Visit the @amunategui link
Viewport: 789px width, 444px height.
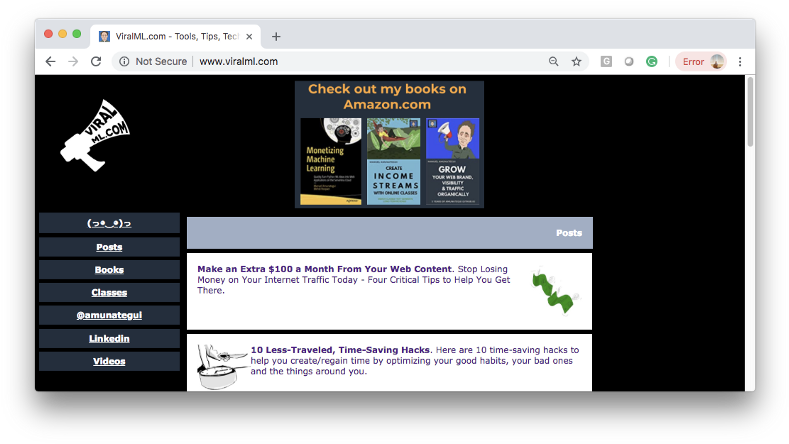point(109,315)
